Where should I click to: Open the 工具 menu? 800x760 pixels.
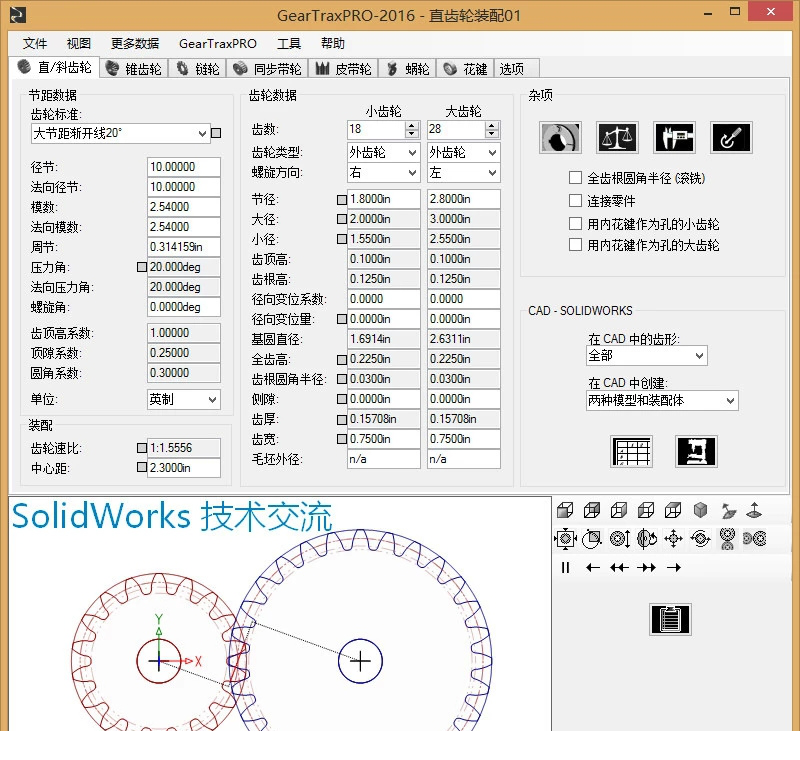pyautogui.click(x=289, y=43)
